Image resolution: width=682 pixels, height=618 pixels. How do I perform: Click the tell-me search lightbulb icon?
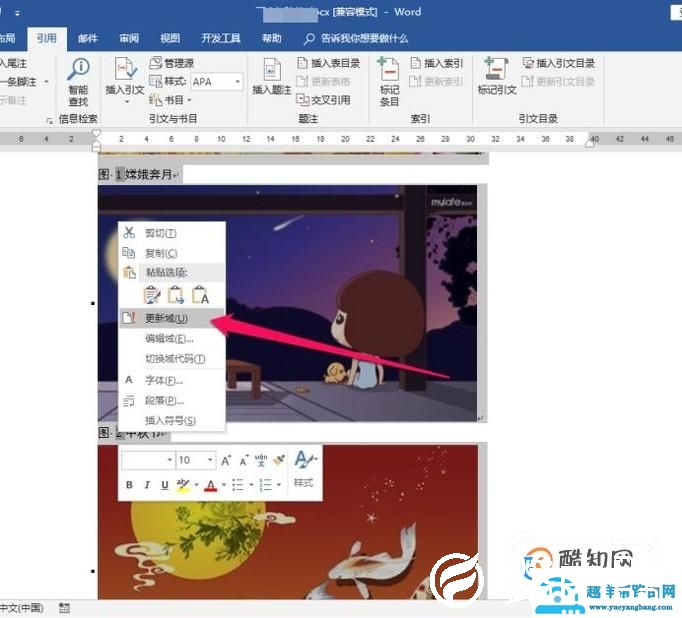pyautogui.click(x=309, y=39)
